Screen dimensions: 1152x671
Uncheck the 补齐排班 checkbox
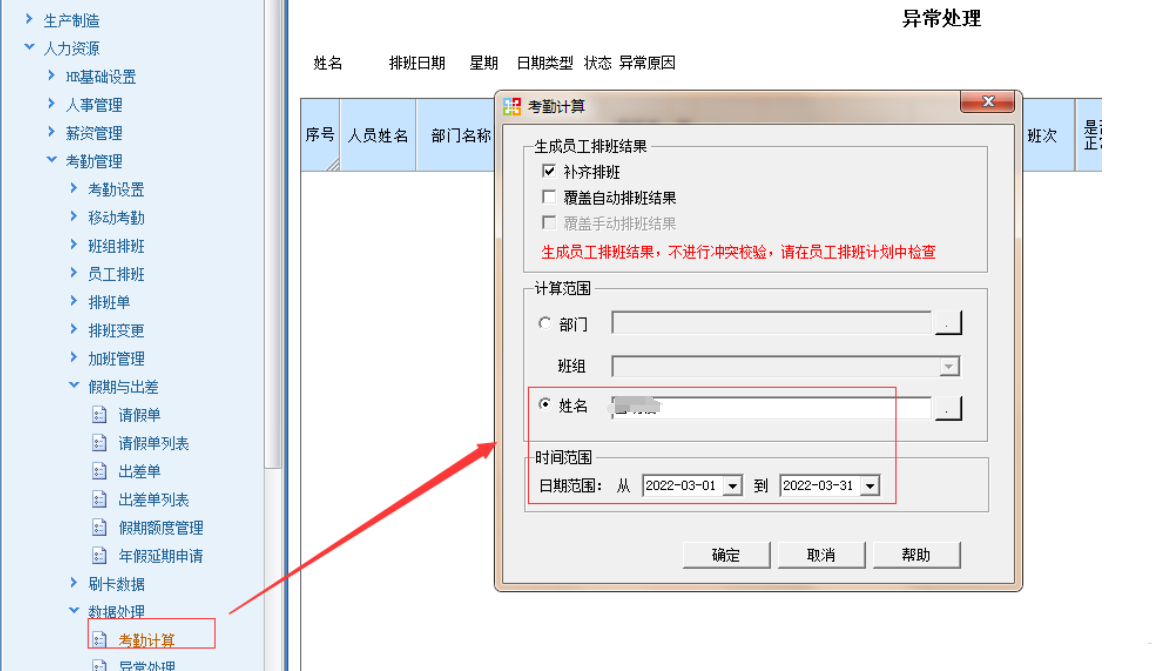point(548,172)
